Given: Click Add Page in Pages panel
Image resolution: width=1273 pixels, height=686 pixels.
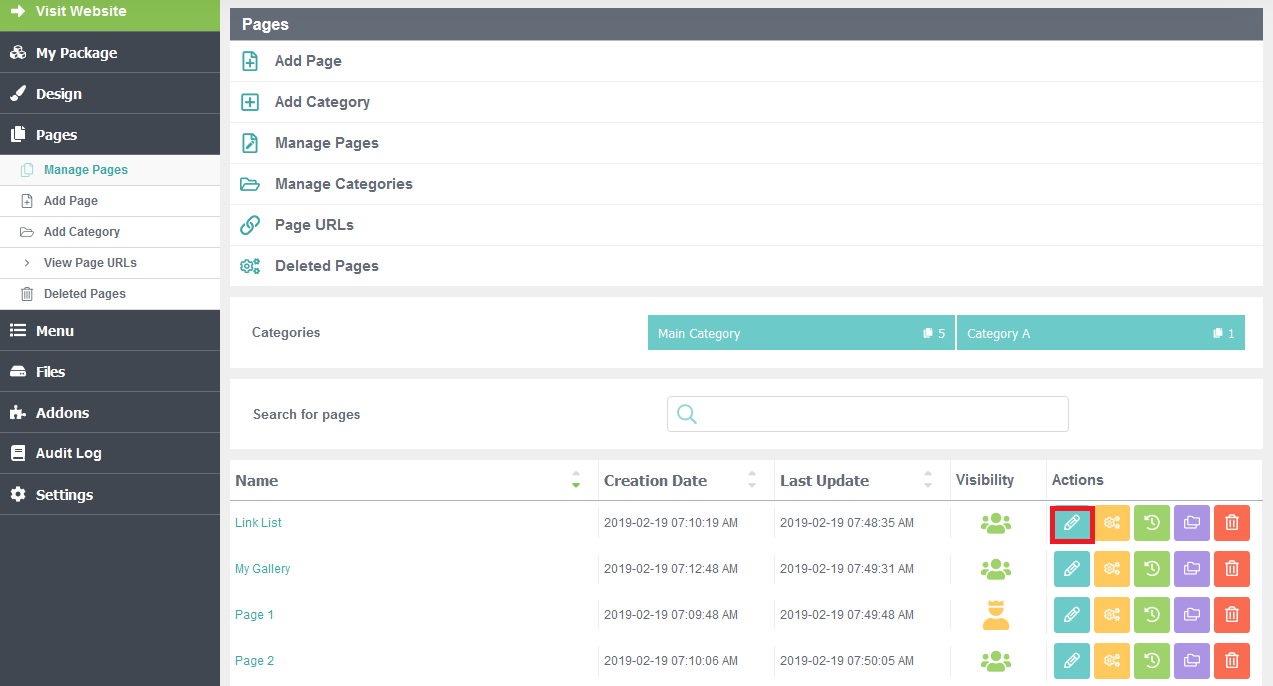Looking at the screenshot, I should (x=746, y=61).
